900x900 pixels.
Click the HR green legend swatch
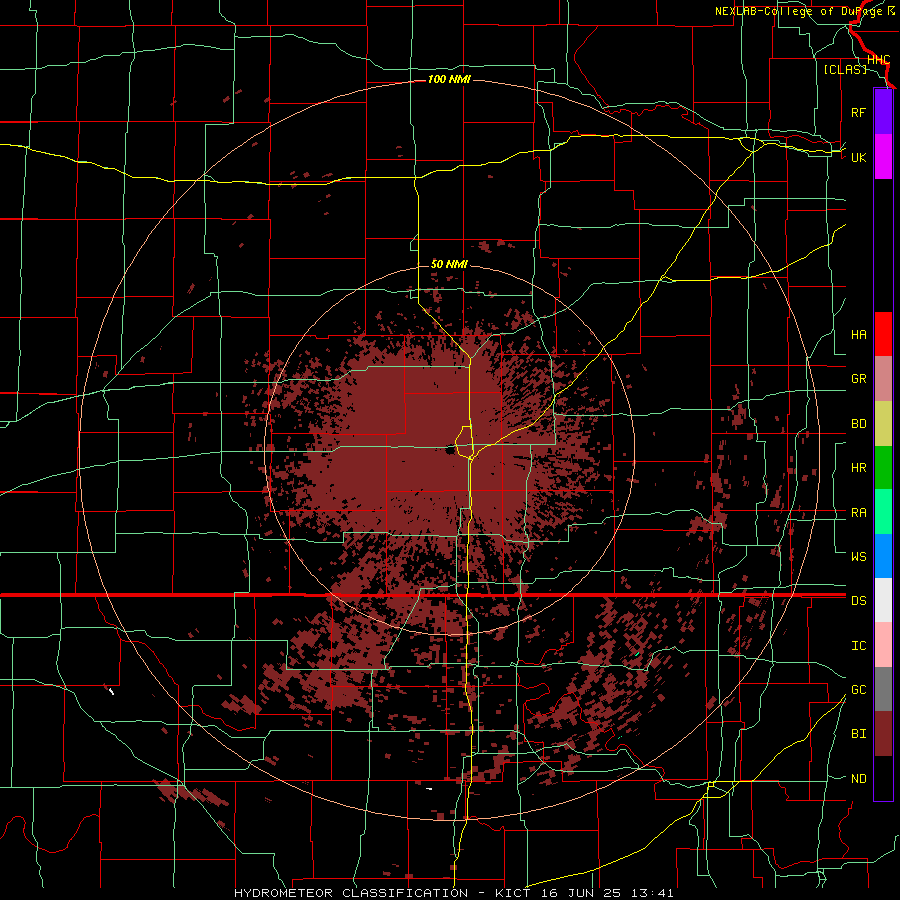coord(883,468)
